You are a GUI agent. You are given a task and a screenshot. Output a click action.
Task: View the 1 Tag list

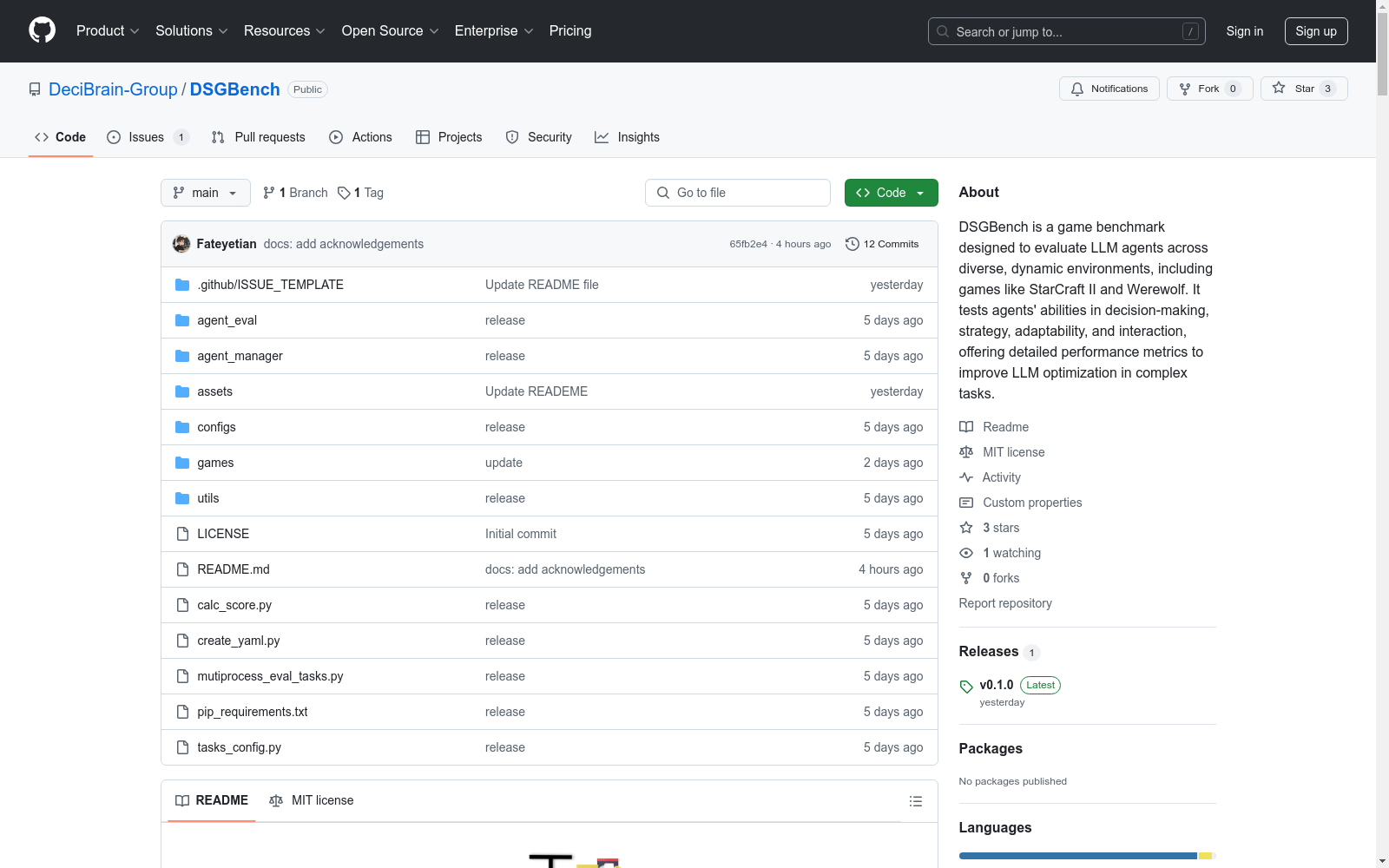pos(360,193)
